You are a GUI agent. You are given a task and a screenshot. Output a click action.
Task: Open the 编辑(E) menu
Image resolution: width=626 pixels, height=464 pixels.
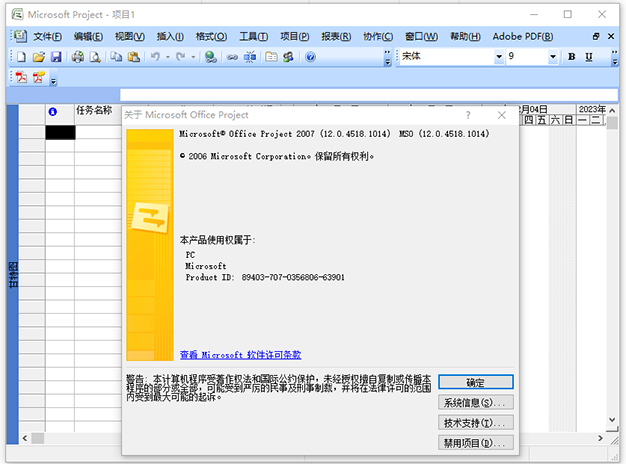(x=88, y=37)
